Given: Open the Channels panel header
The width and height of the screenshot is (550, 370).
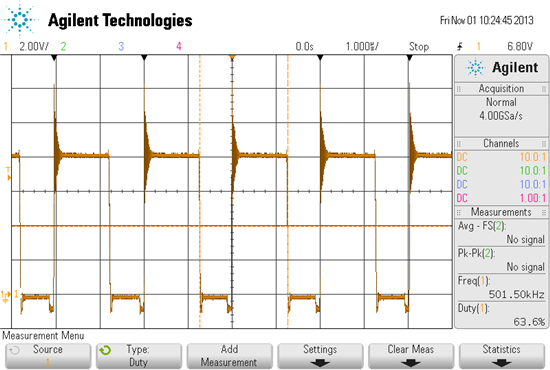Looking at the screenshot, I should [502, 143].
